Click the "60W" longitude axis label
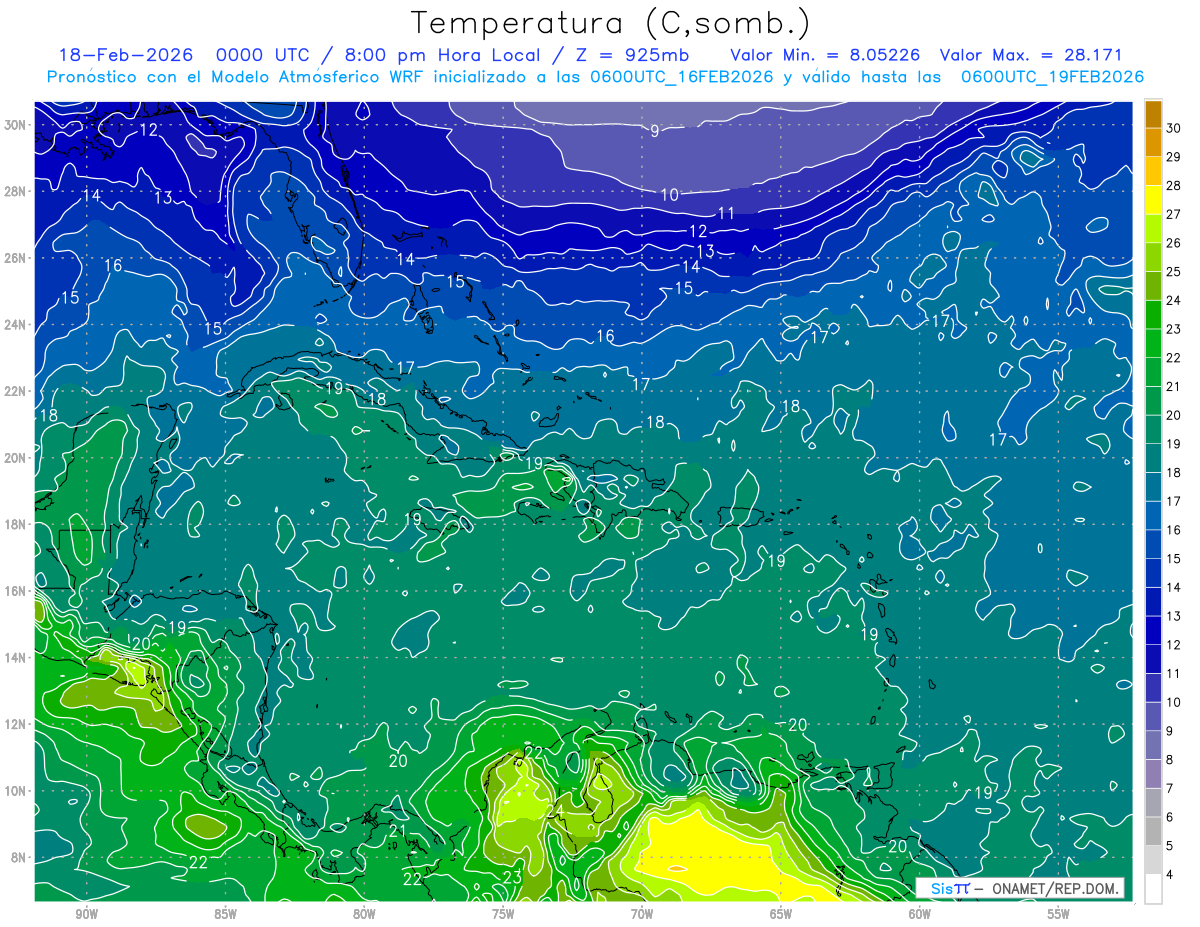 point(920,914)
